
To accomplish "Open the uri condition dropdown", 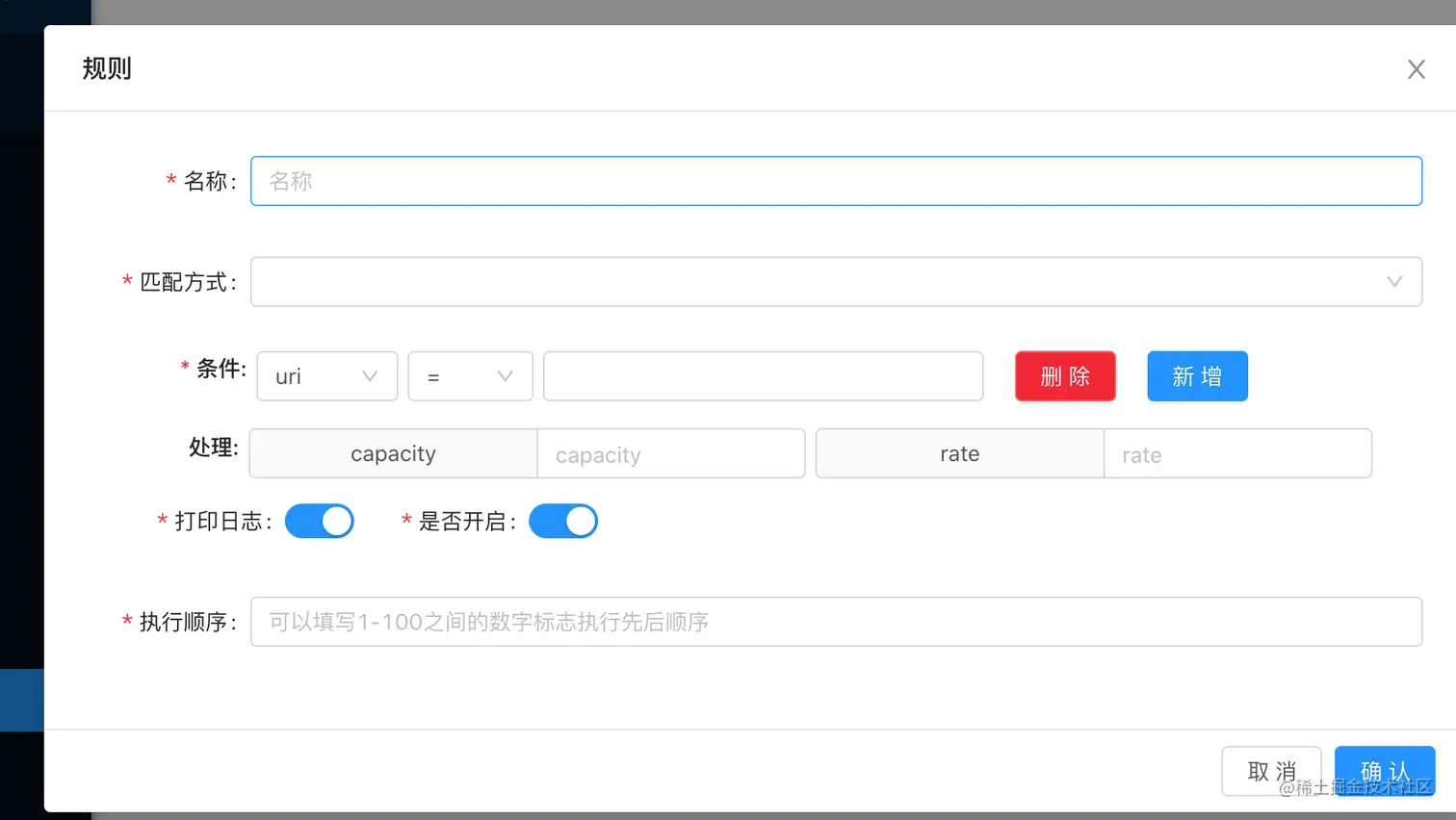I will coord(327,376).
